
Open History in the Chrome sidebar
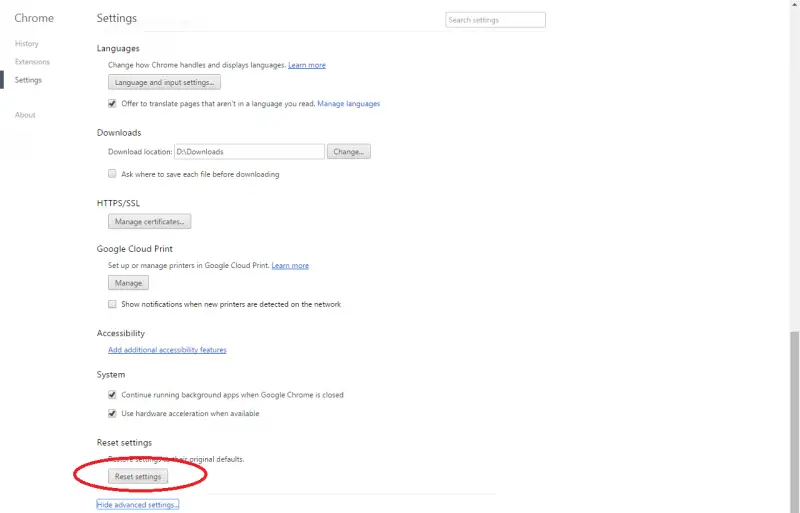click(x=27, y=44)
